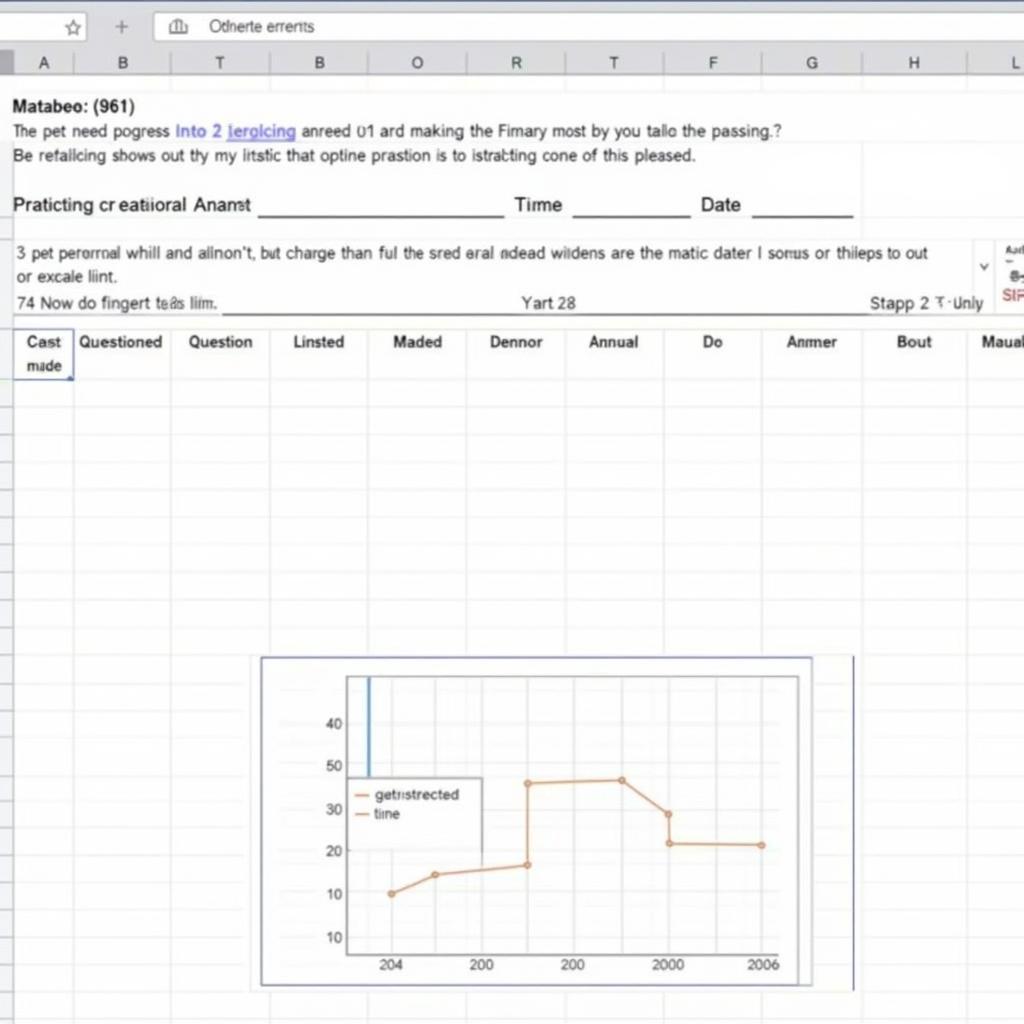Select column header R
1024x1024 pixels.
point(516,63)
